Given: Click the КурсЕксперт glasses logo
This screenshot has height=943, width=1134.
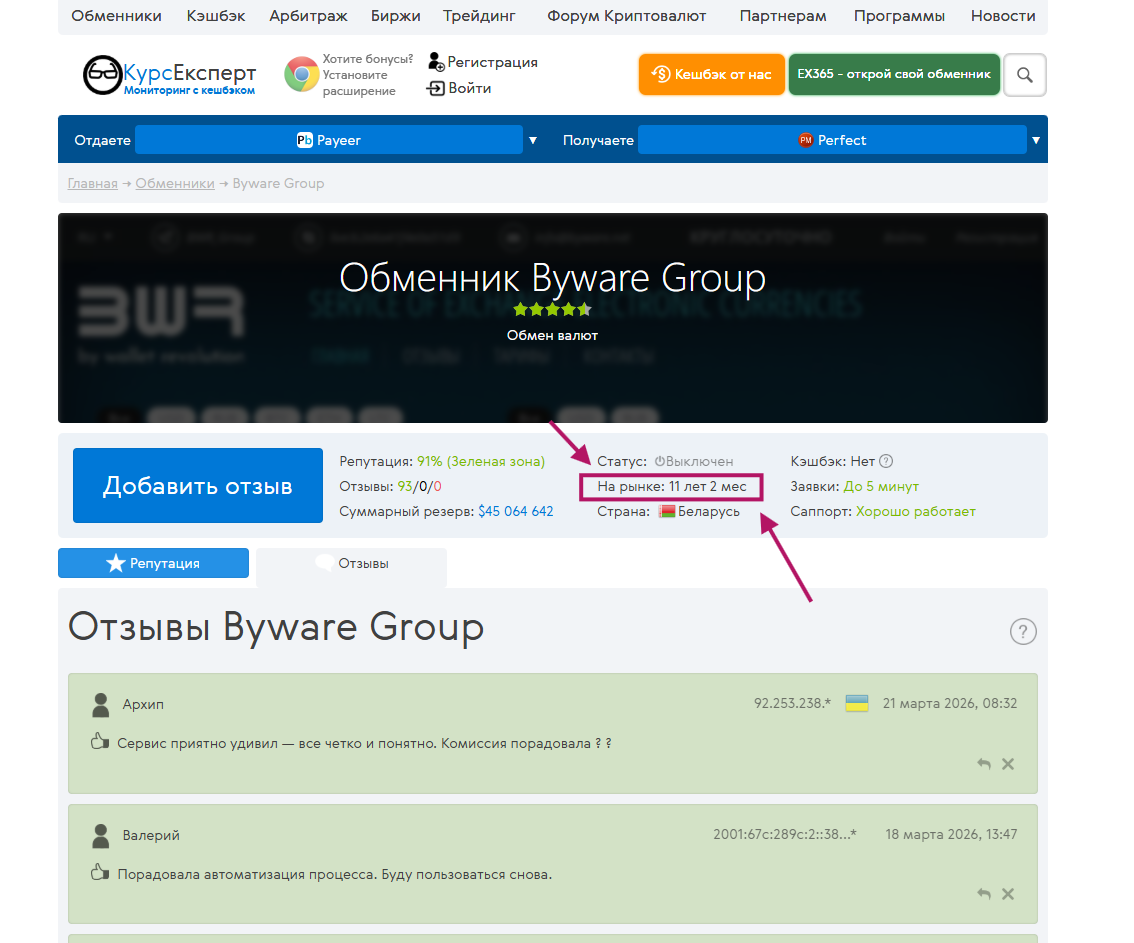Looking at the screenshot, I should tap(102, 74).
